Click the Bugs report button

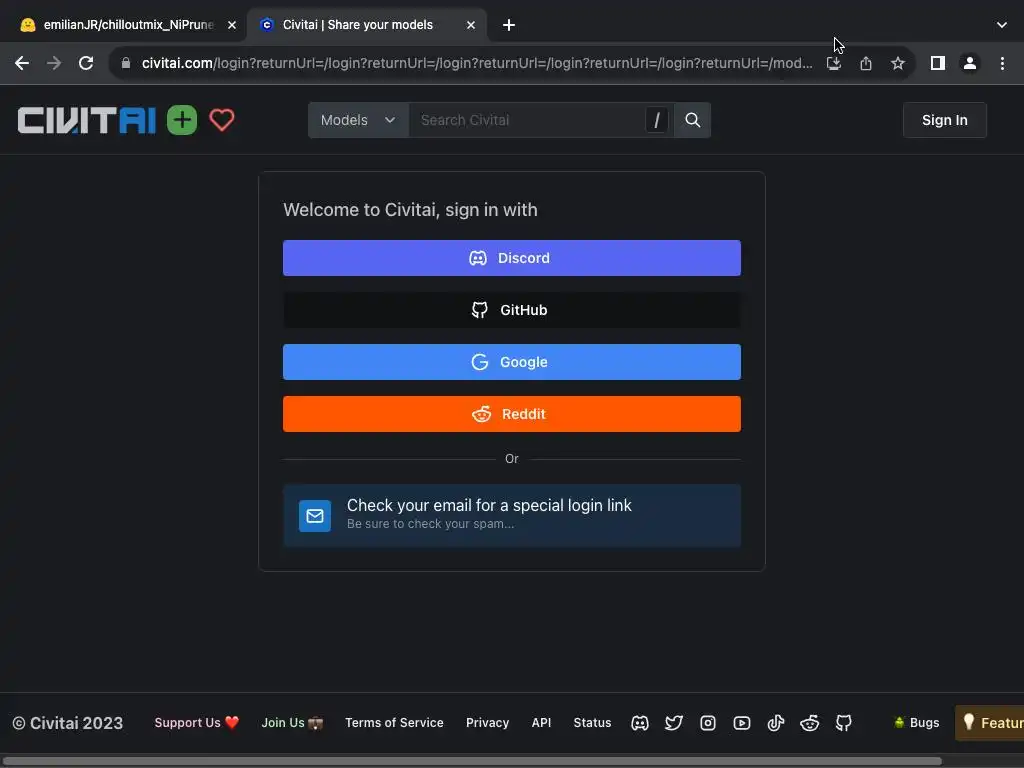pos(916,723)
